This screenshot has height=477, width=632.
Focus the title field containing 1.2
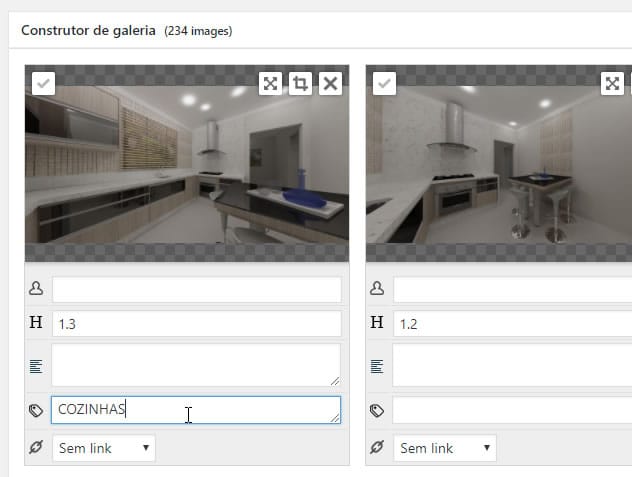click(512, 323)
